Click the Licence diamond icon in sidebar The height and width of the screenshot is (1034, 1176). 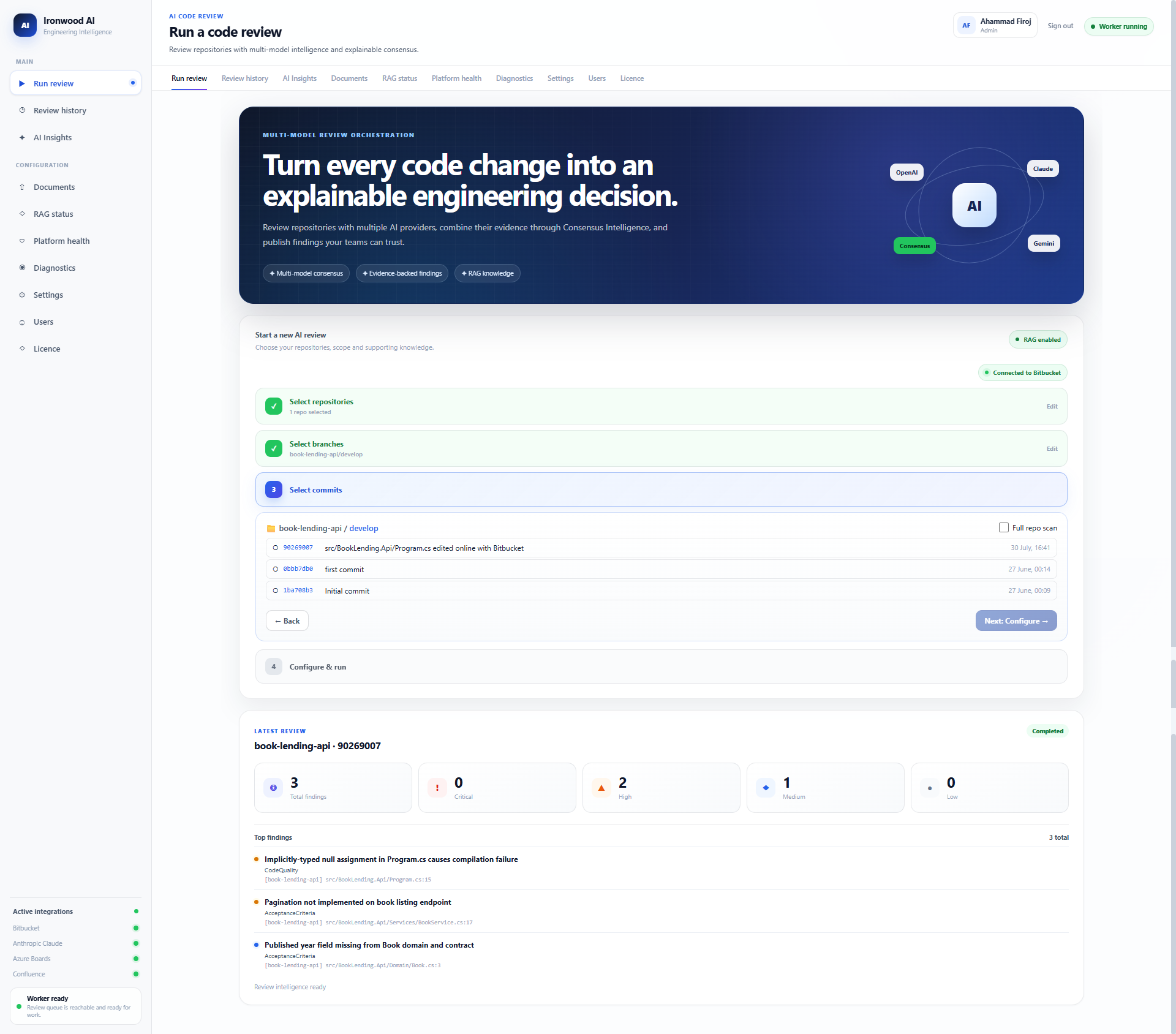[x=22, y=349]
